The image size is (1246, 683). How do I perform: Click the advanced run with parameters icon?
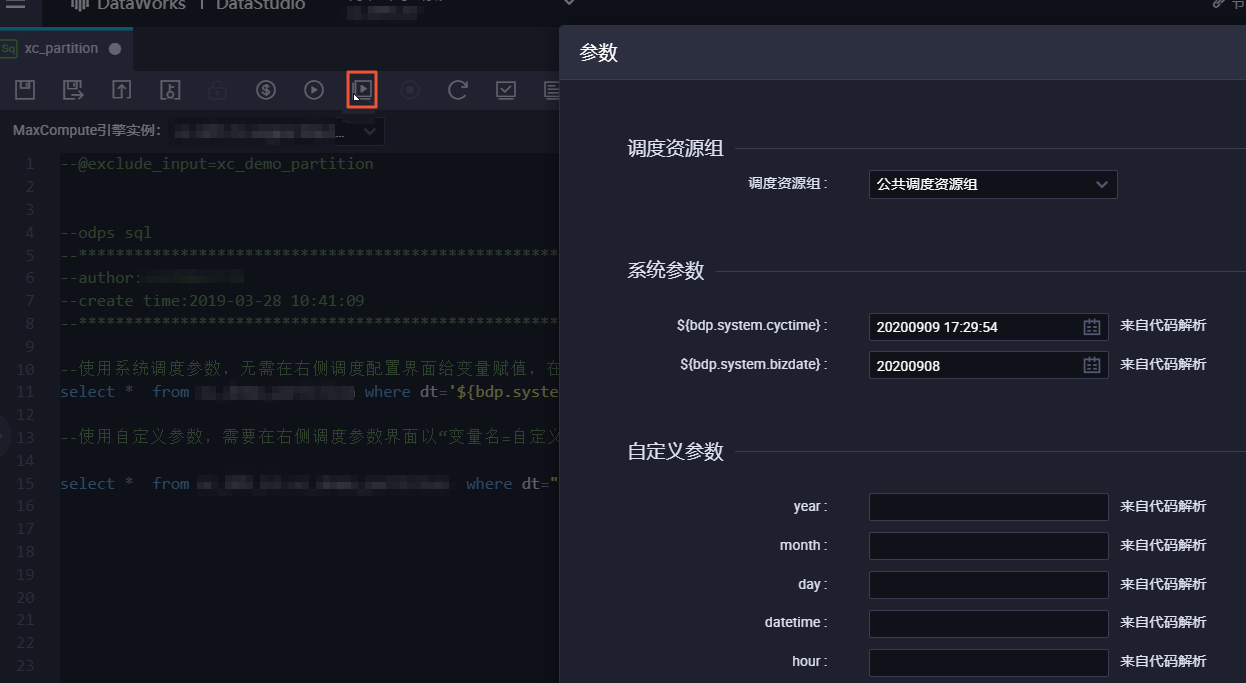362,90
